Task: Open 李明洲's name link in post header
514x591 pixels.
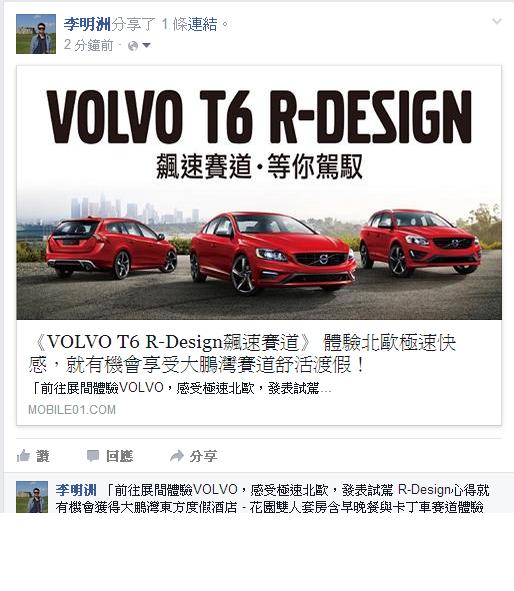Action: coord(87,24)
